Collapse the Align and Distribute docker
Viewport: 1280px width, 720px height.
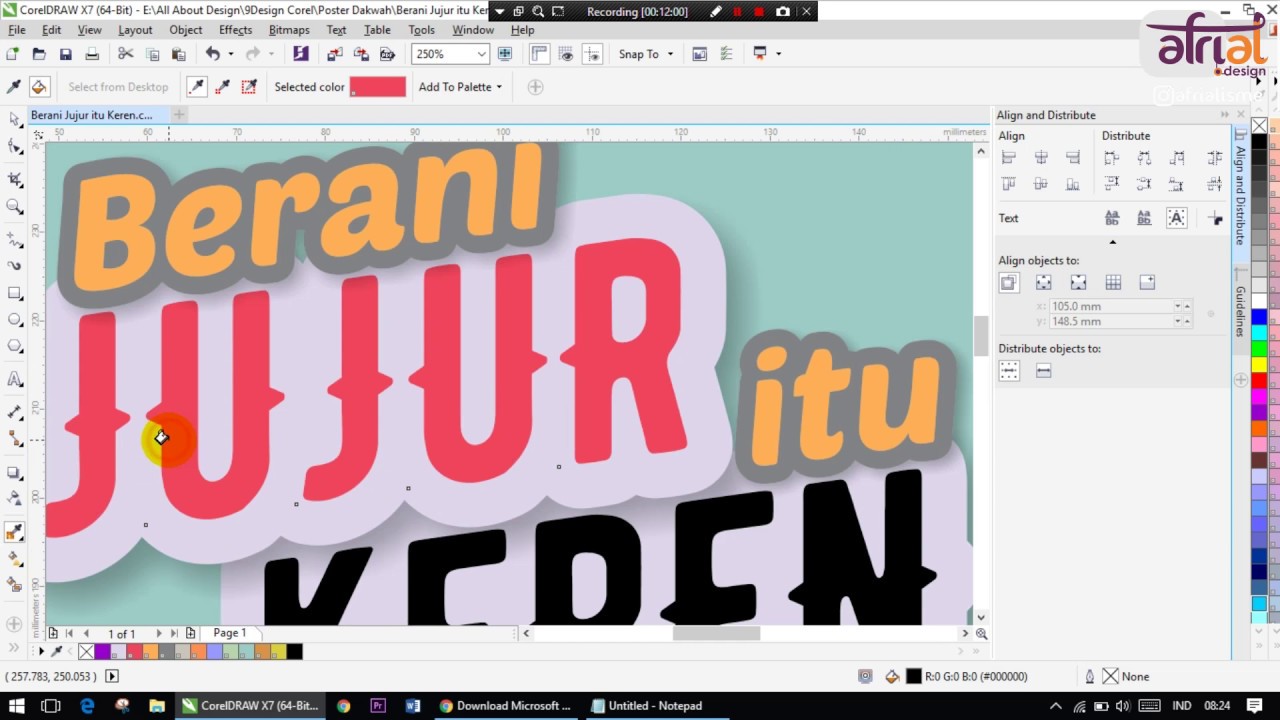(1225, 115)
